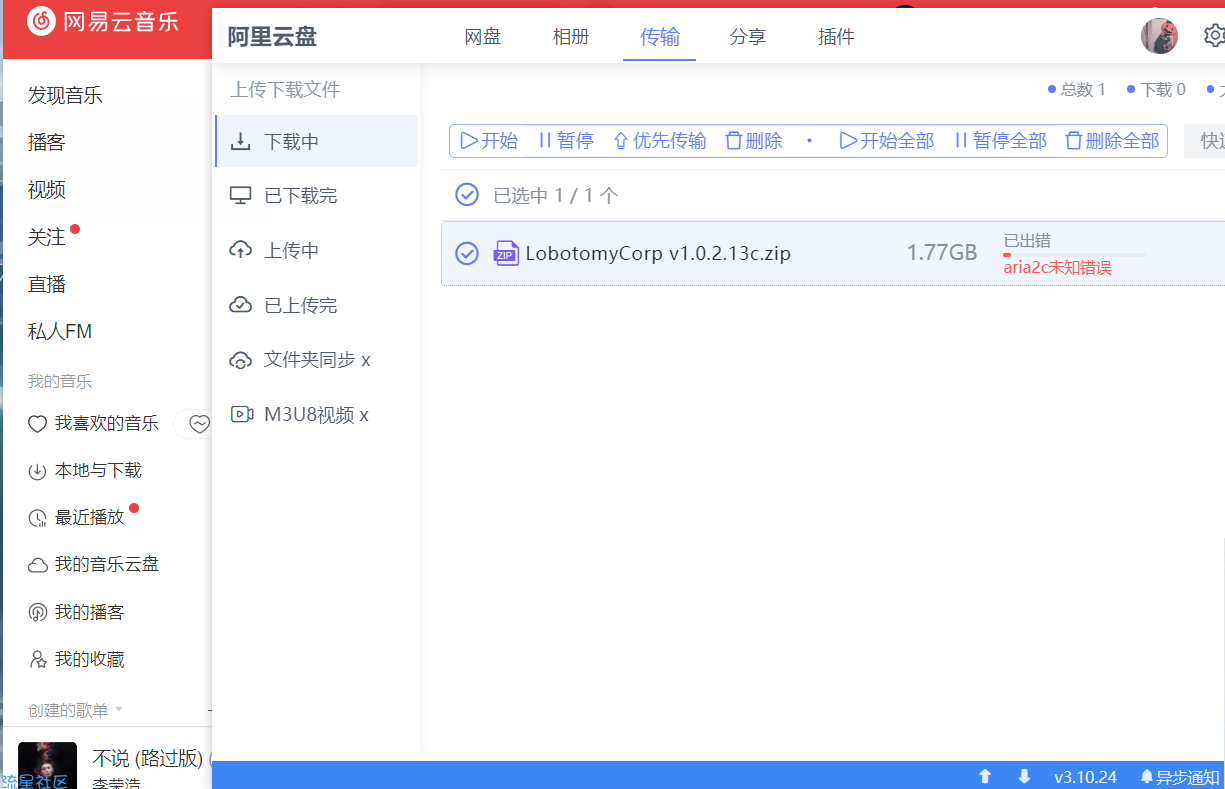1225x789 pixels.
Task: Open 私人FM in NetEase Cloud Music
Action: (59, 331)
